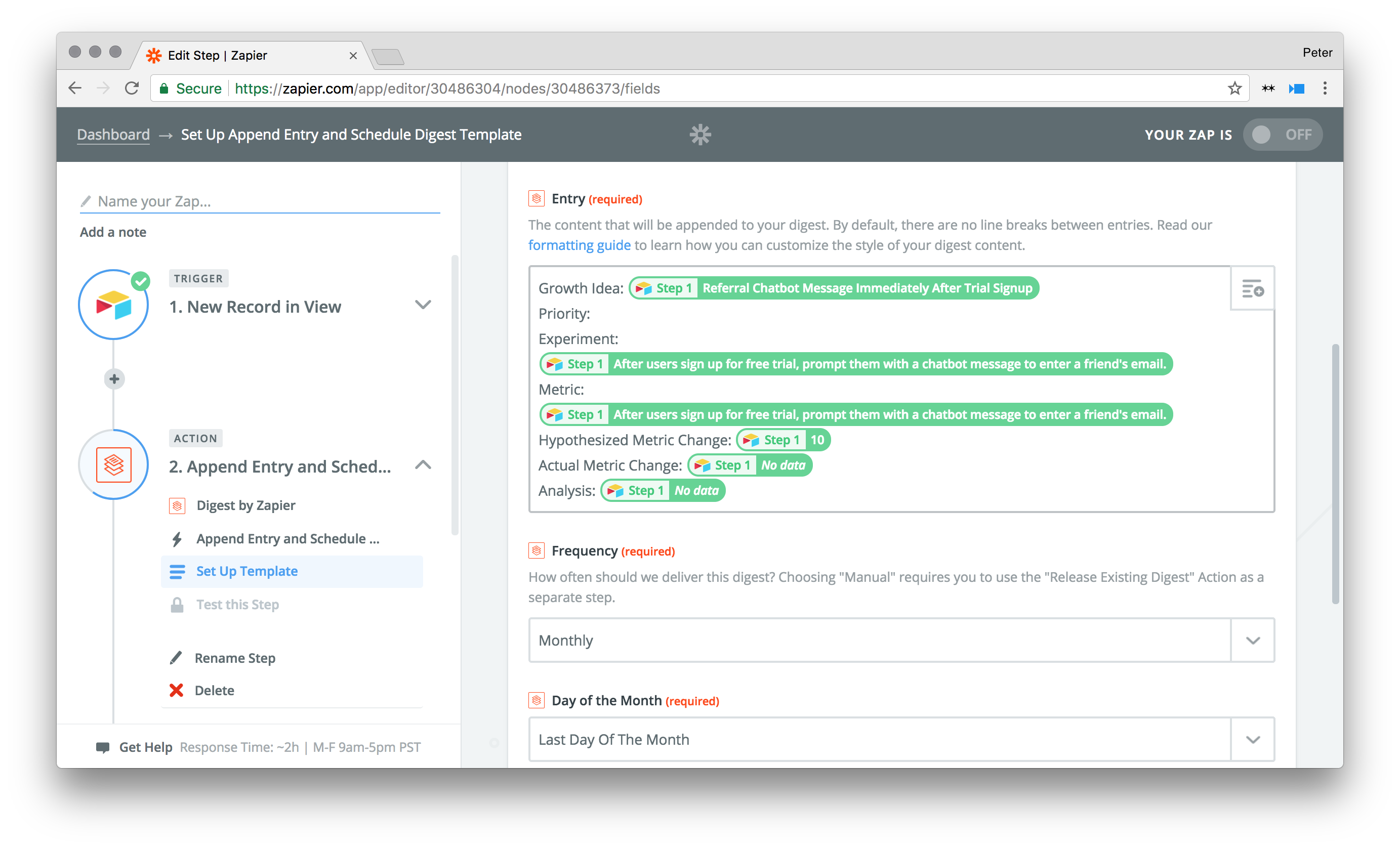This screenshot has height=849, width=1400.
Task: Open the Frequency Monthly dropdown
Action: (901, 640)
